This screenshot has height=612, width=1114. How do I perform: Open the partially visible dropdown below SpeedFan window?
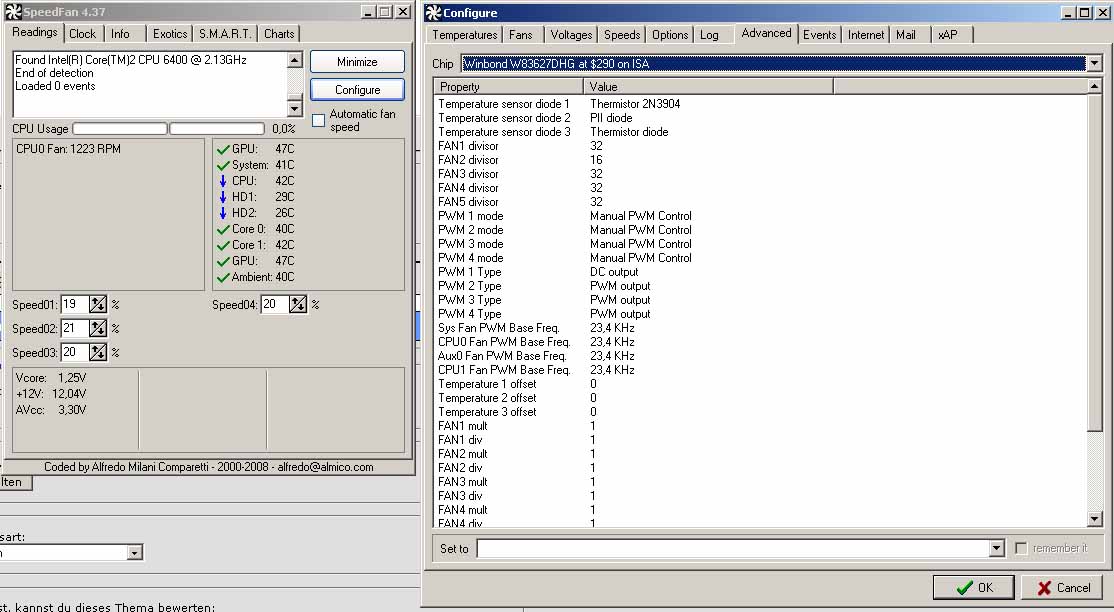tap(135, 552)
